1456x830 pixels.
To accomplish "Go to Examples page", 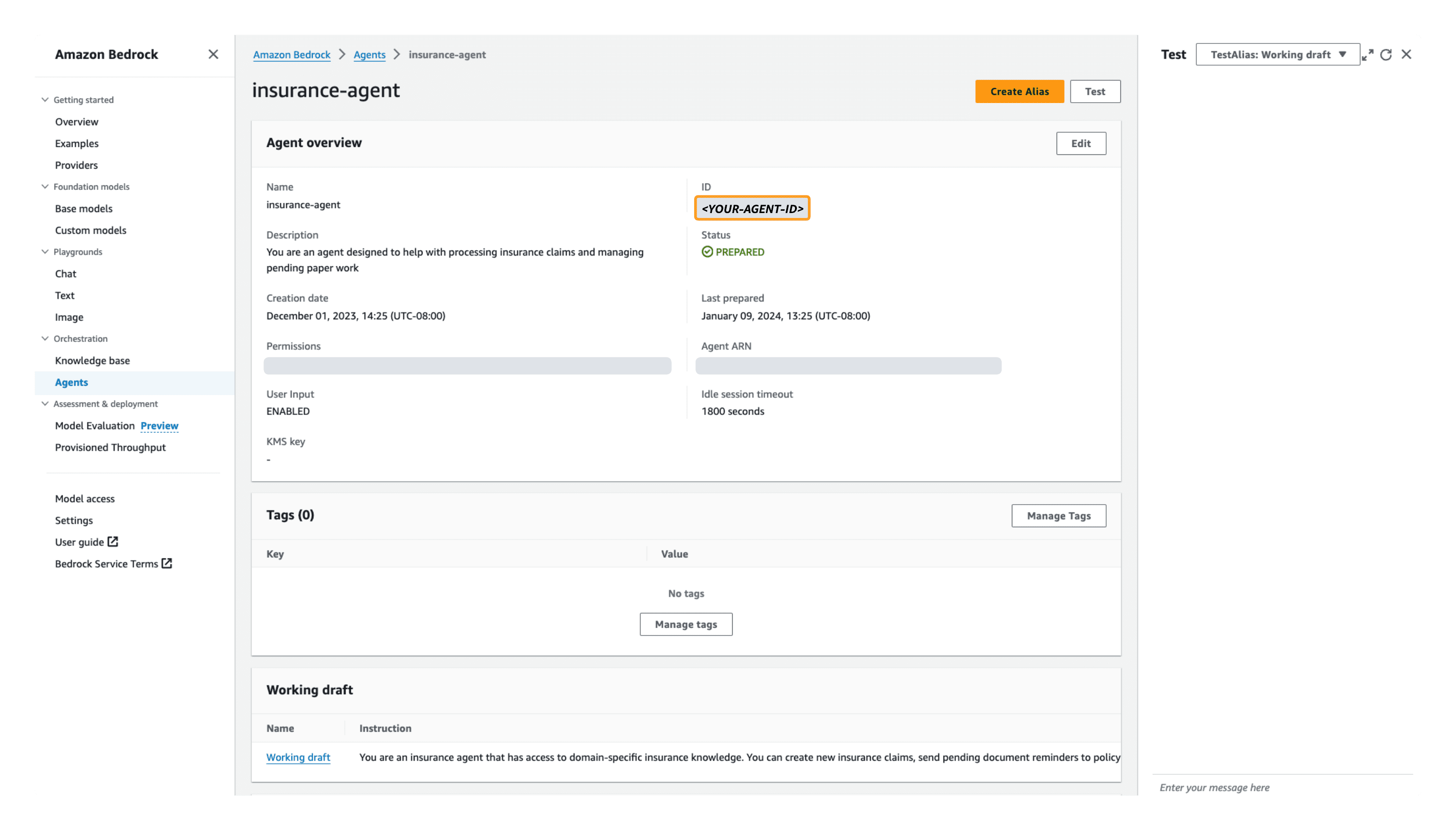I will click(x=76, y=144).
